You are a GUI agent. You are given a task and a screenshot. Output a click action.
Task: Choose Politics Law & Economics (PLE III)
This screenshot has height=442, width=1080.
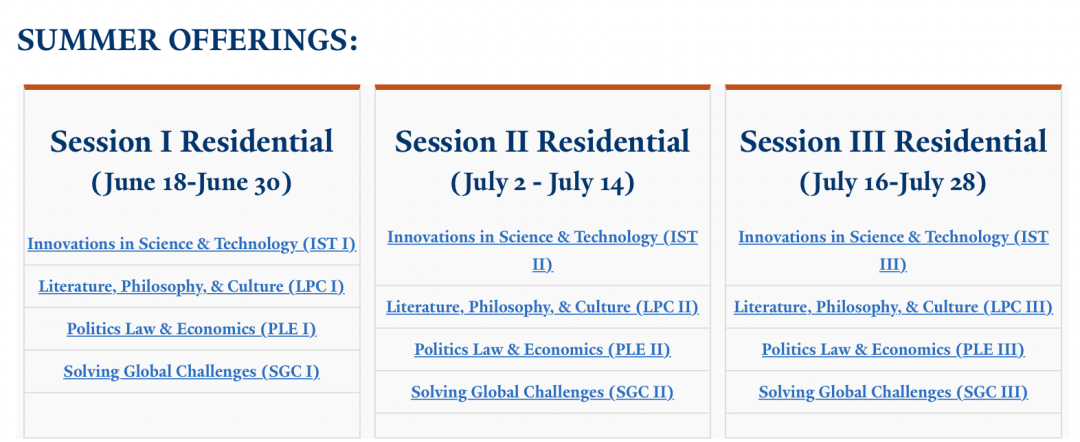pos(893,350)
